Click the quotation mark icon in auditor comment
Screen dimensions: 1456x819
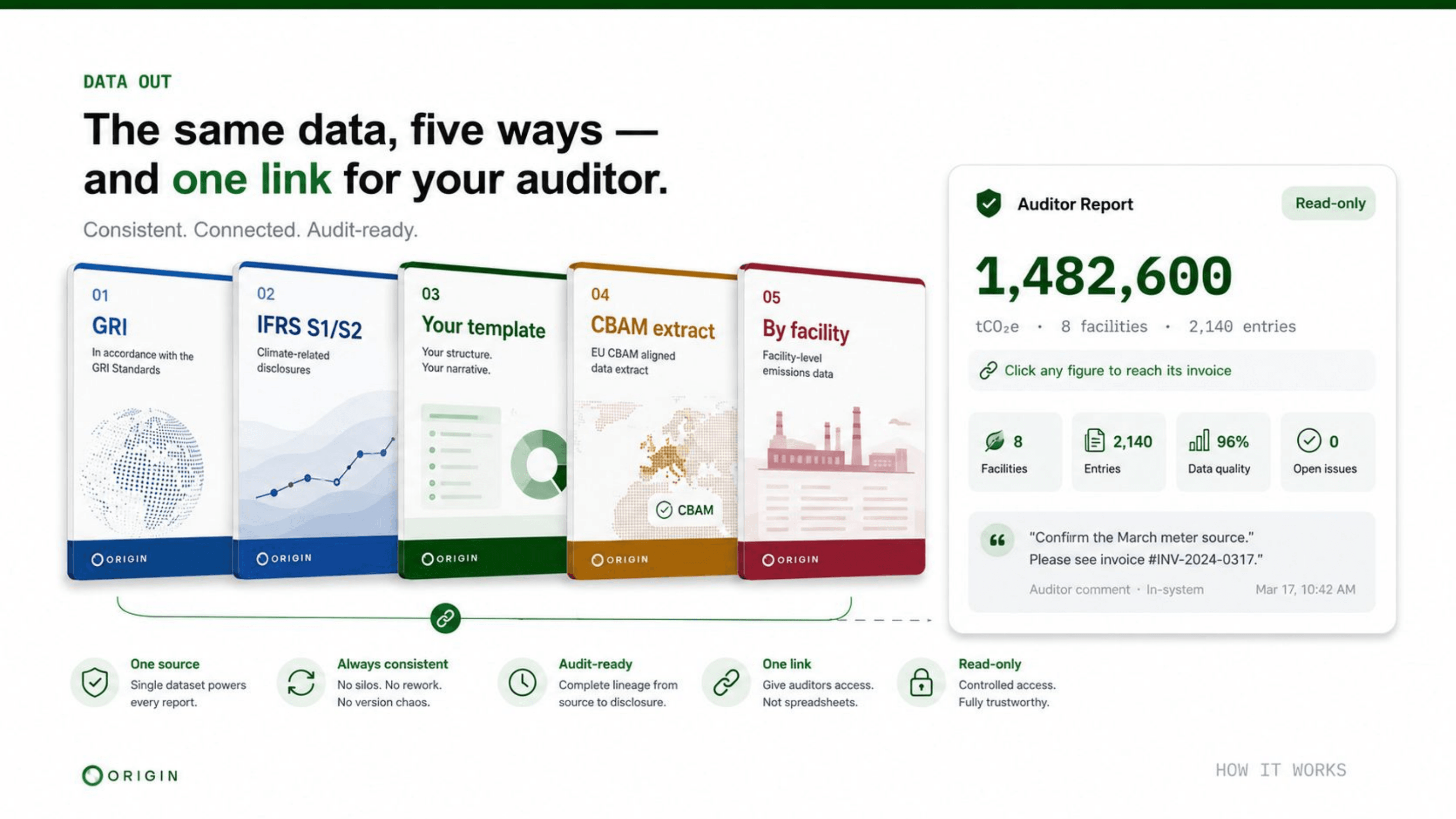coord(997,540)
